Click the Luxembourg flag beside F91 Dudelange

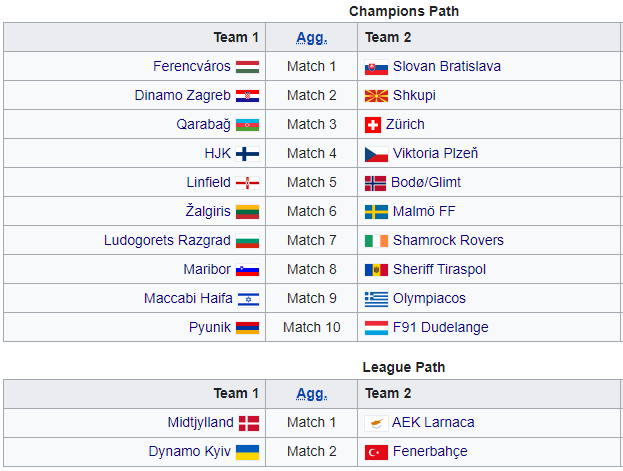point(375,328)
